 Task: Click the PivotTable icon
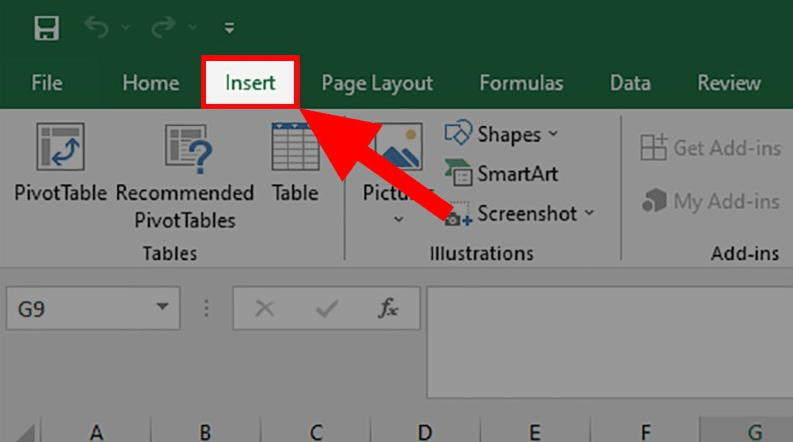(59, 148)
